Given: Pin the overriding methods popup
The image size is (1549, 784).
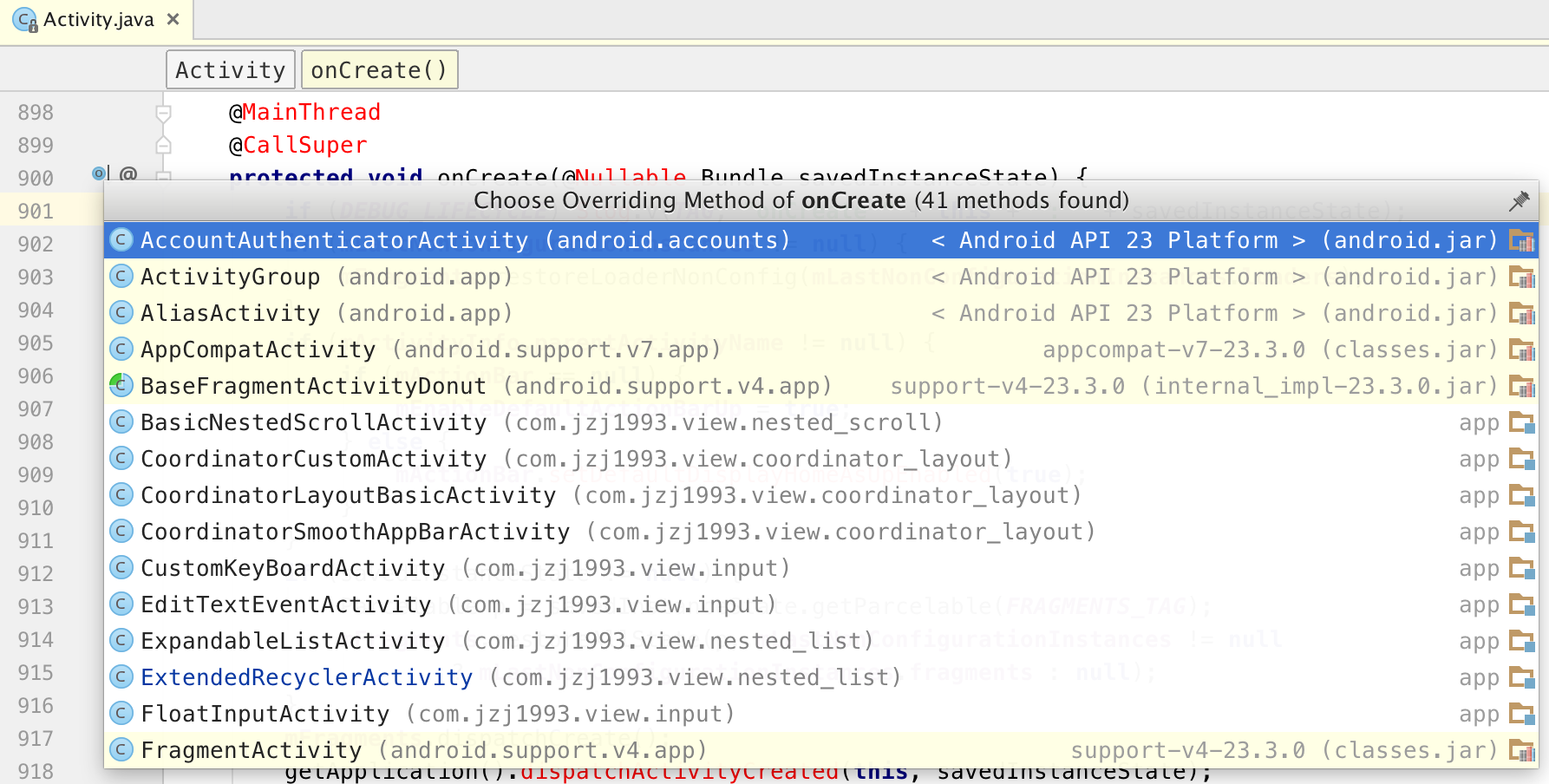Looking at the screenshot, I should pos(1519,201).
